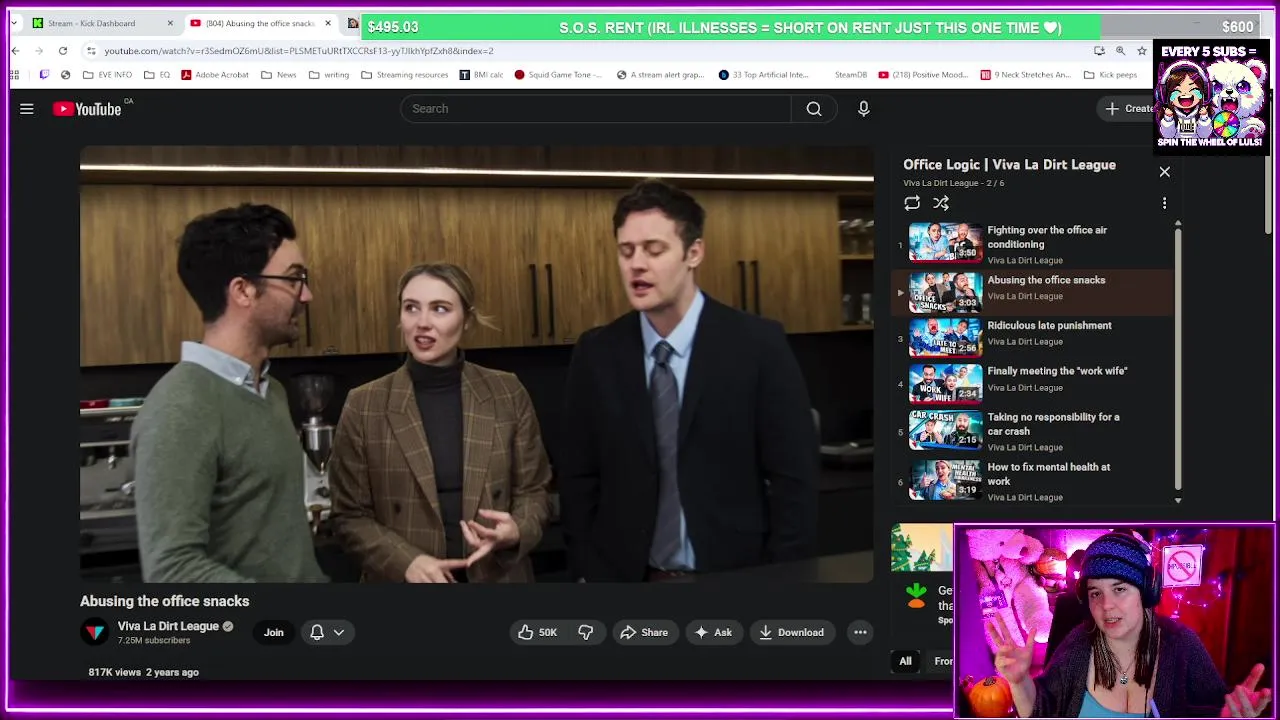This screenshot has width=1280, height=720.
Task: Open 'Squid Game Tone' bookmark
Action: pos(559,75)
